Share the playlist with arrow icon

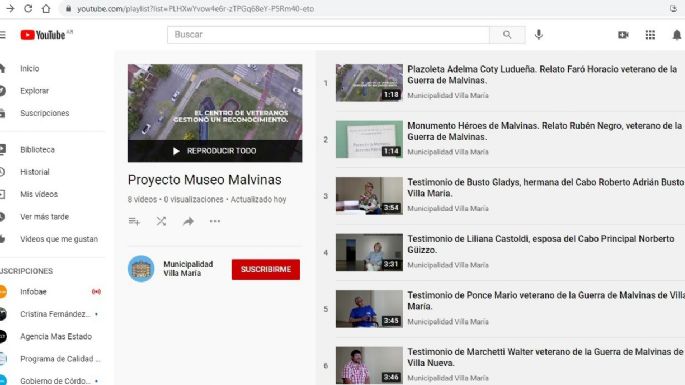(x=188, y=221)
